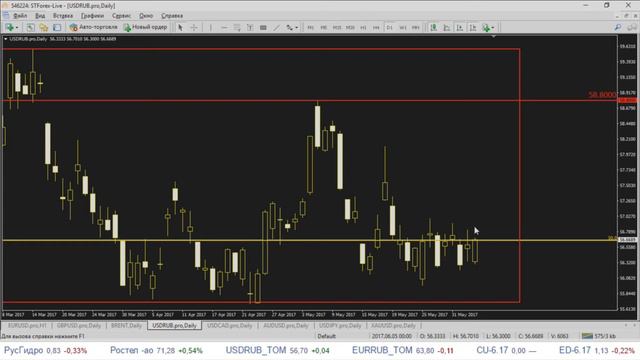Select the horizontal line tool
The image size is (640, 360).
pyautogui.click(x=224, y=27)
